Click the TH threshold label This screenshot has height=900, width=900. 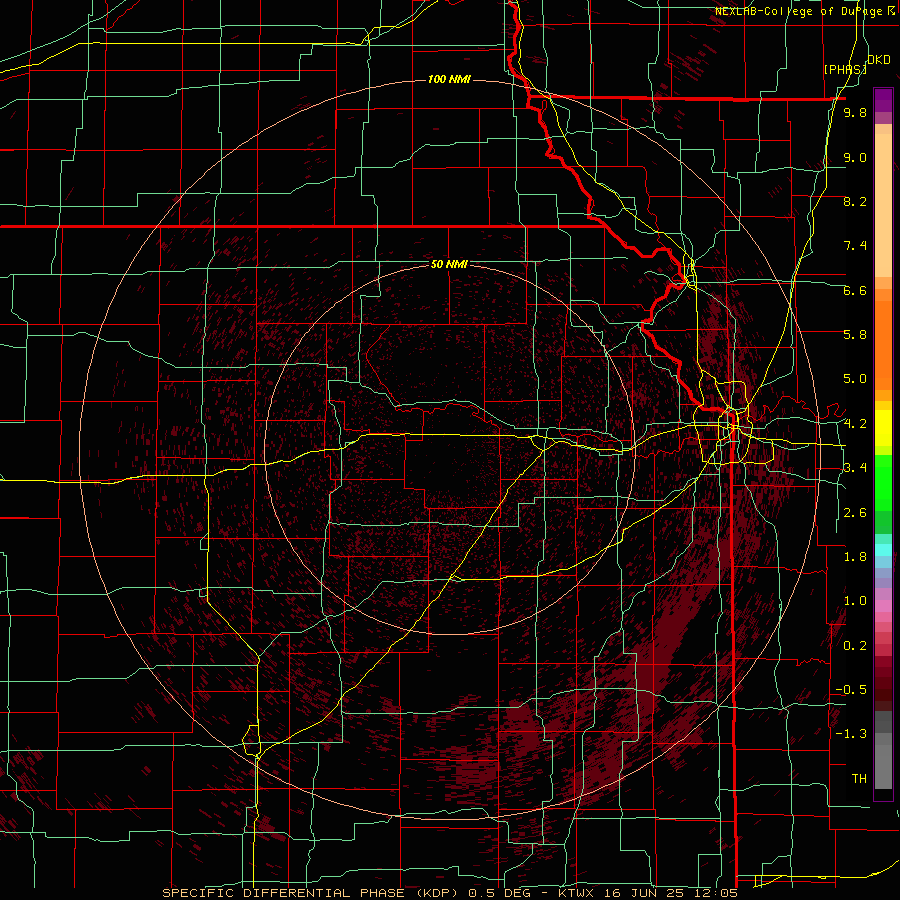pos(859,779)
